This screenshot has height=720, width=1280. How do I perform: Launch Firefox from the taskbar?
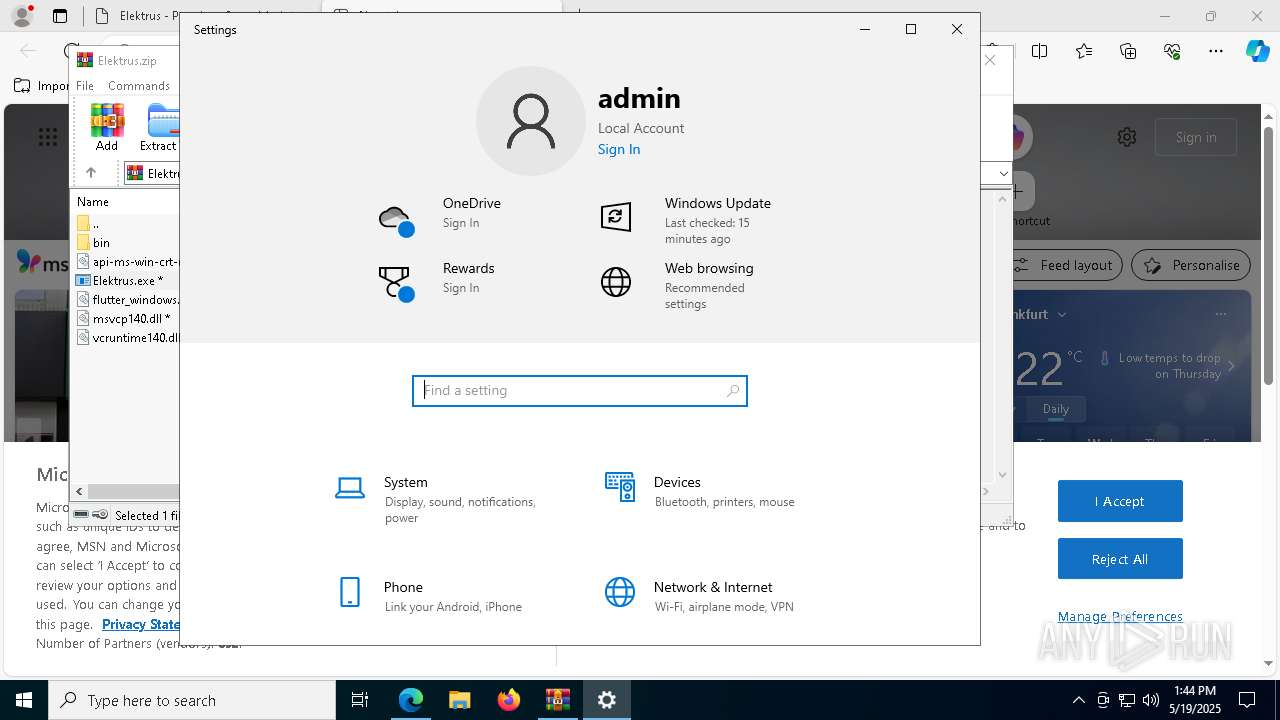tap(509, 700)
